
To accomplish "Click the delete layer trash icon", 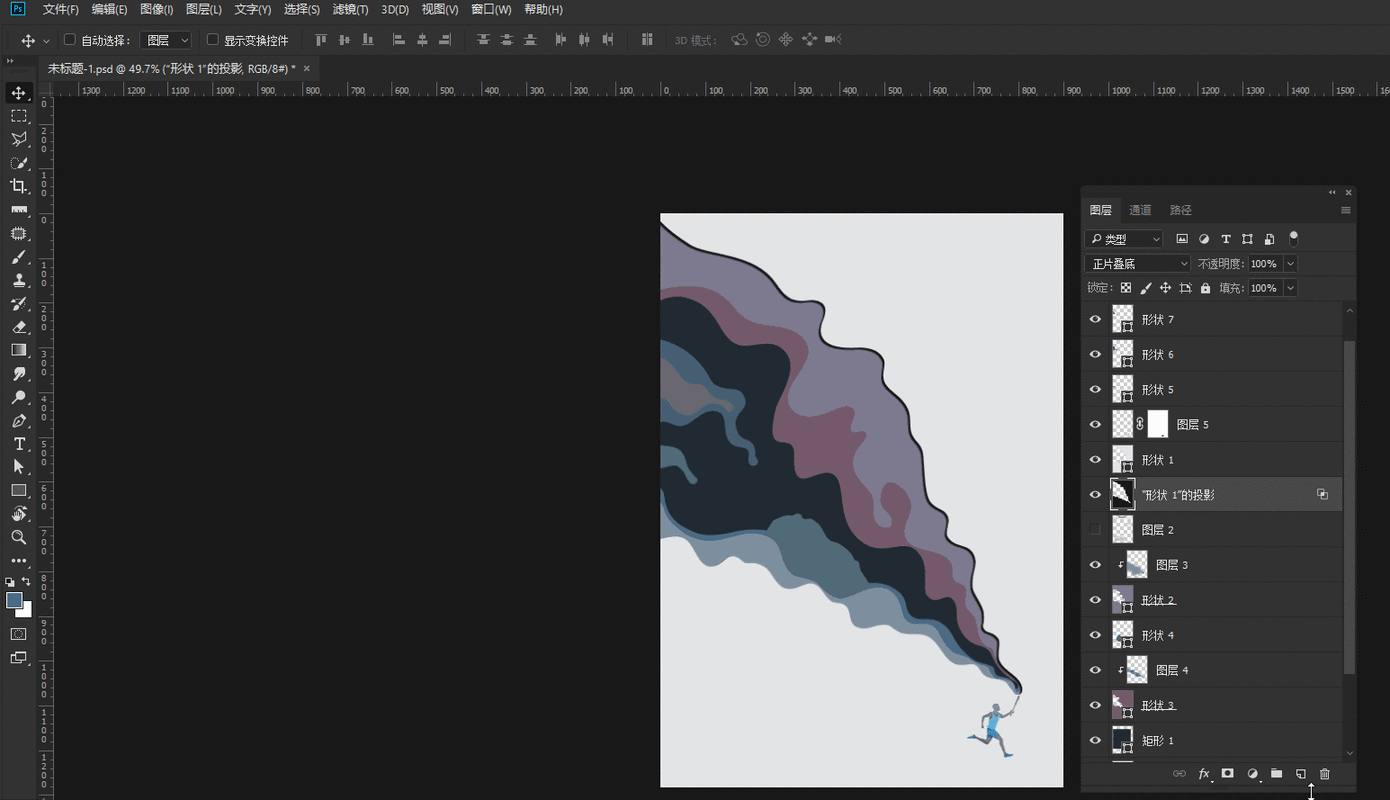I will tap(1325, 774).
